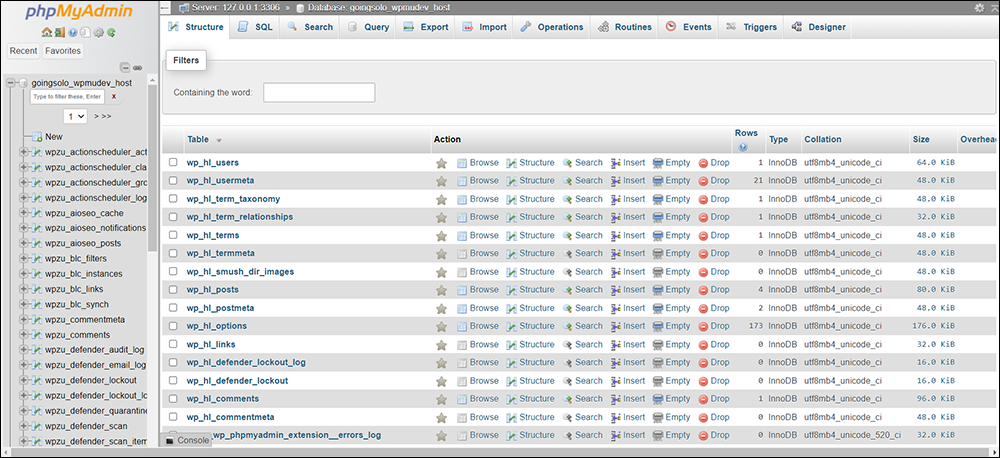Click Rows column help icon
The height and width of the screenshot is (458, 1000).
pos(742,147)
